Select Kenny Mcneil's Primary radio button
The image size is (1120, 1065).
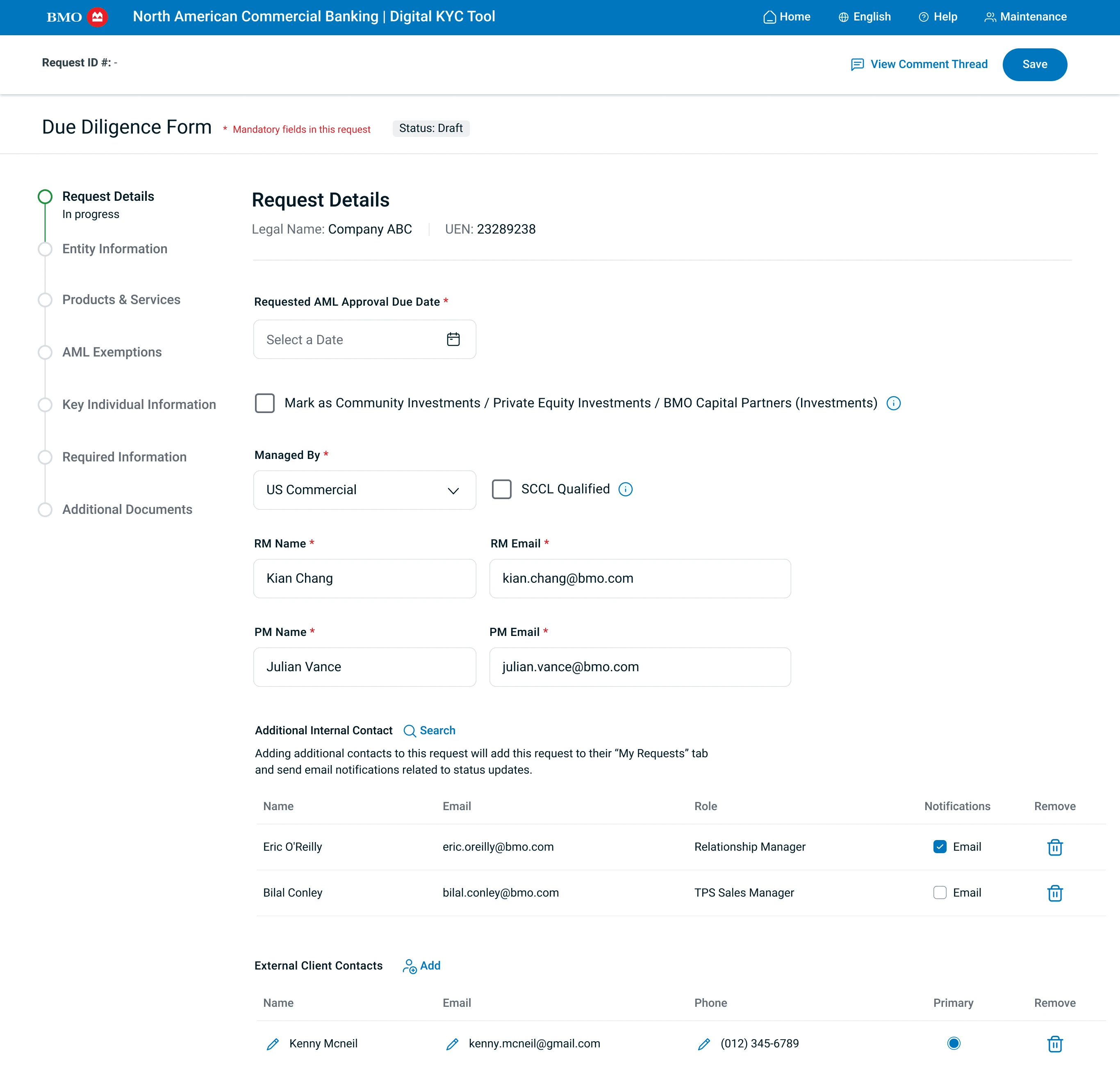click(953, 1043)
